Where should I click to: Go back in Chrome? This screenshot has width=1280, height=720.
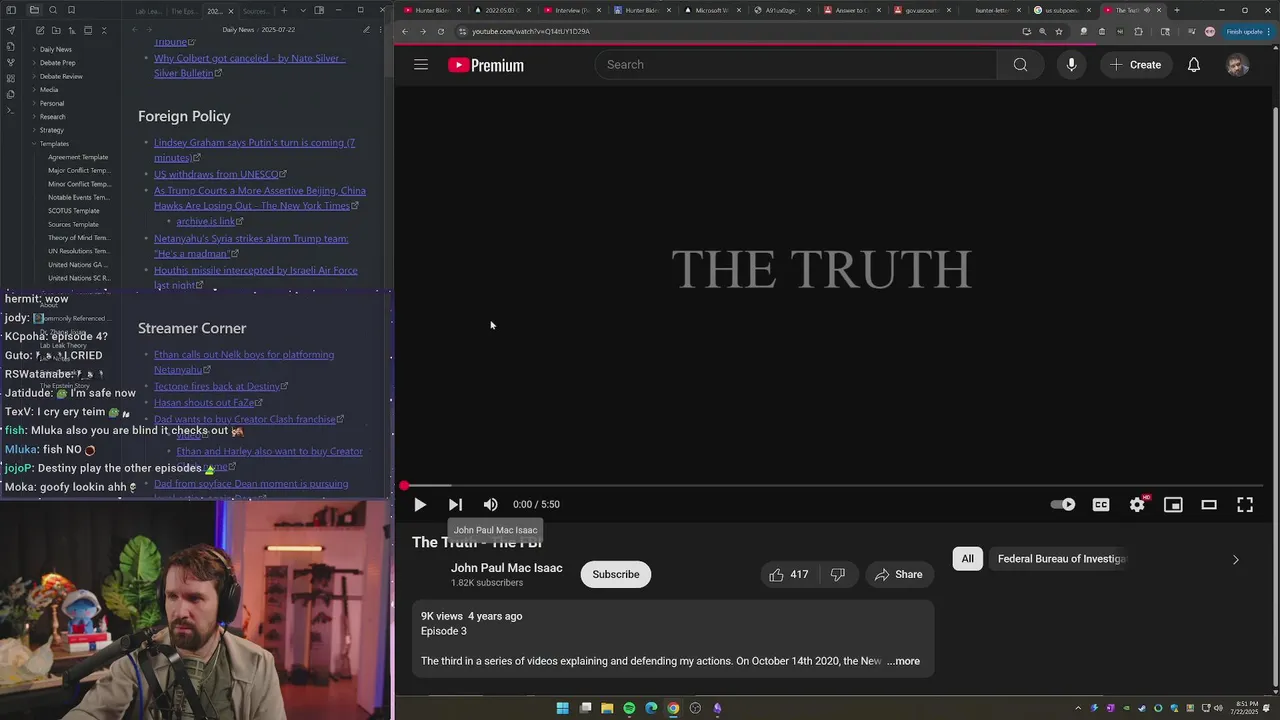point(405,31)
